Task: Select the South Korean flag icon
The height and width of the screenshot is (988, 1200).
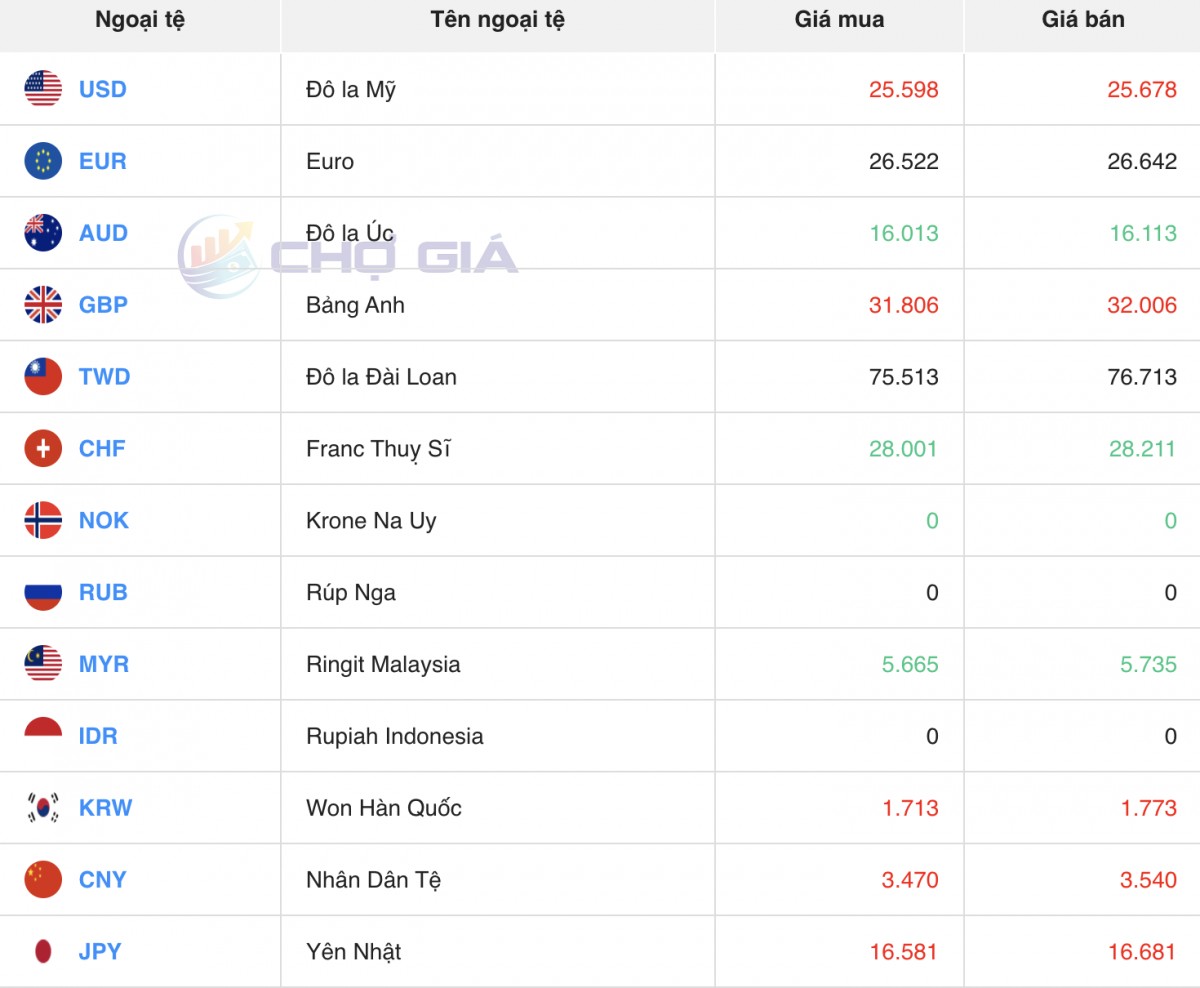Action: (43, 808)
